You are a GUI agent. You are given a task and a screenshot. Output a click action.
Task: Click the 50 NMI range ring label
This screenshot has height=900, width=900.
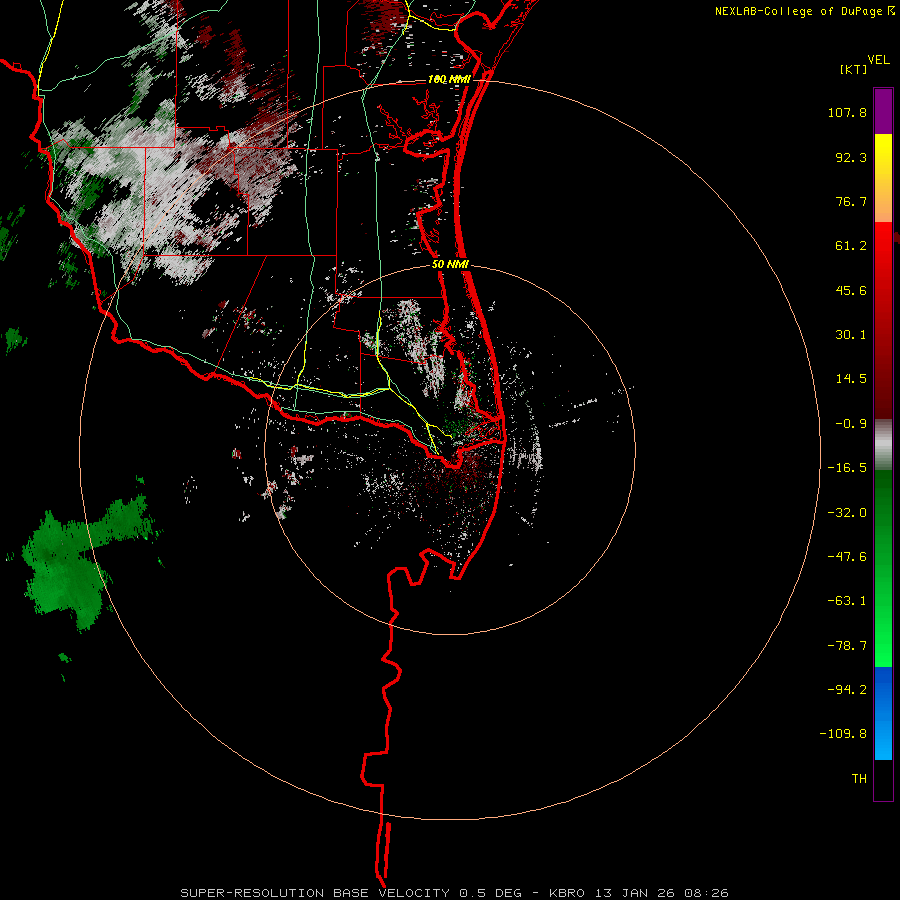click(x=450, y=264)
